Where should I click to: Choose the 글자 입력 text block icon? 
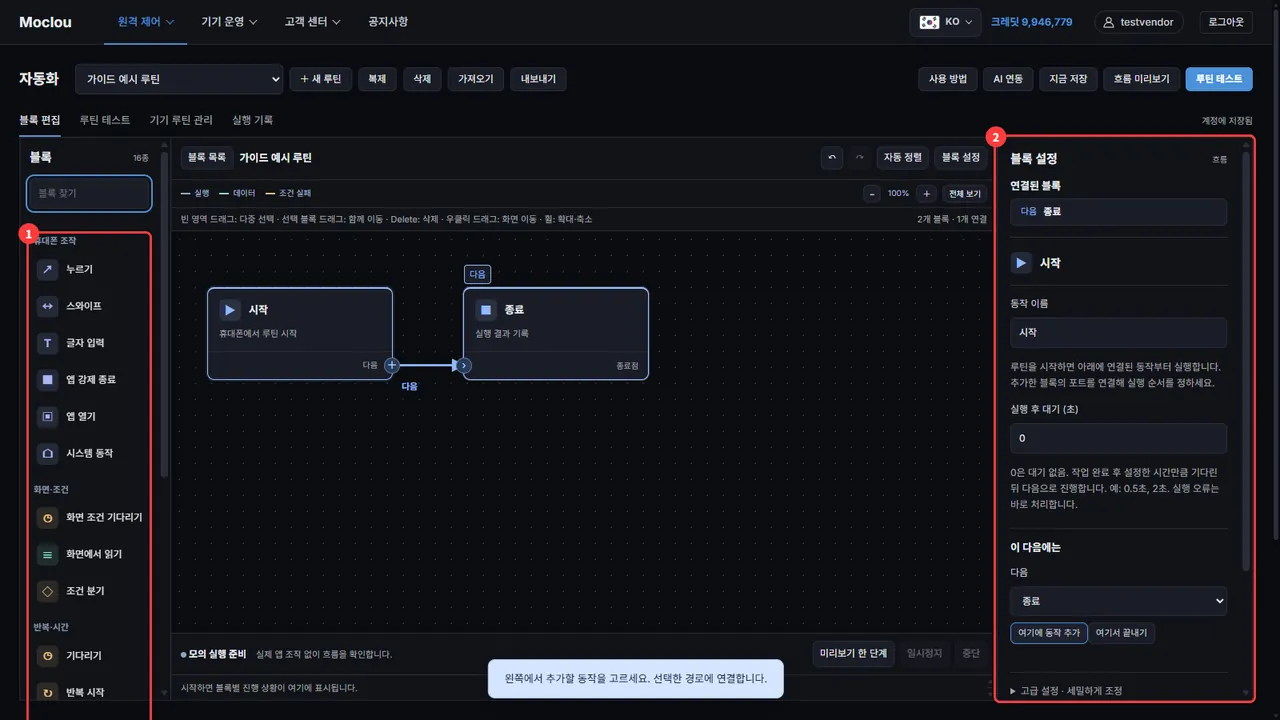(x=47, y=343)
